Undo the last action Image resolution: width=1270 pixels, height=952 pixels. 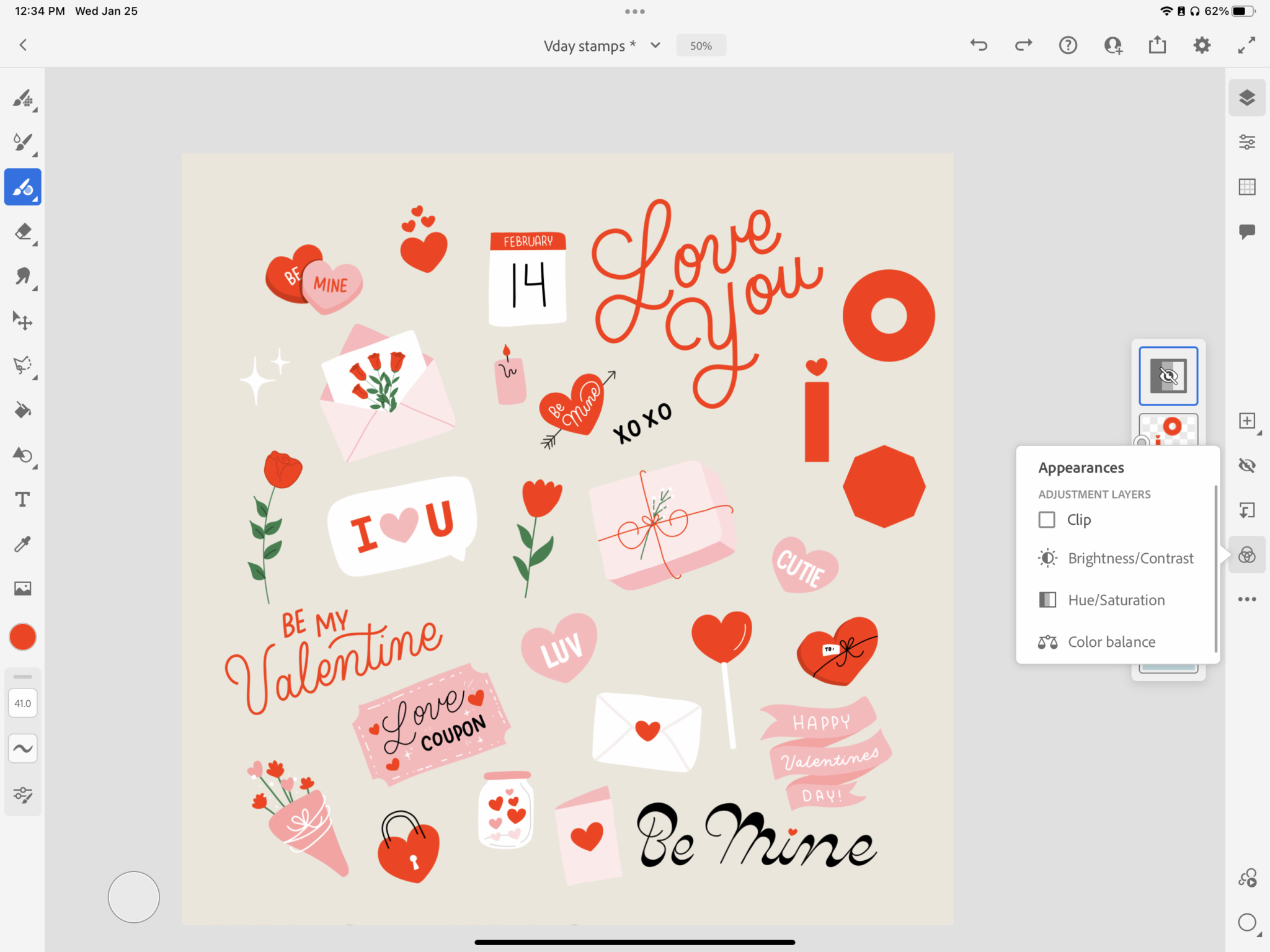click(x=979, y=45)
